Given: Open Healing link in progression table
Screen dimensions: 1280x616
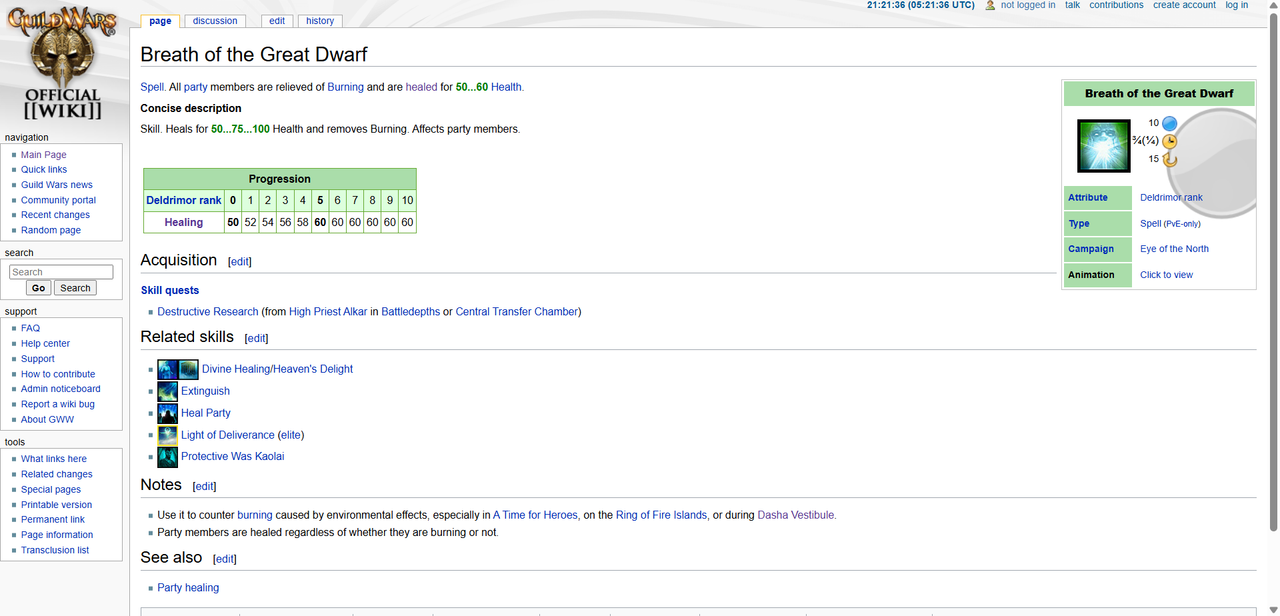Looking at the screenshot, I should click(184, 222).
